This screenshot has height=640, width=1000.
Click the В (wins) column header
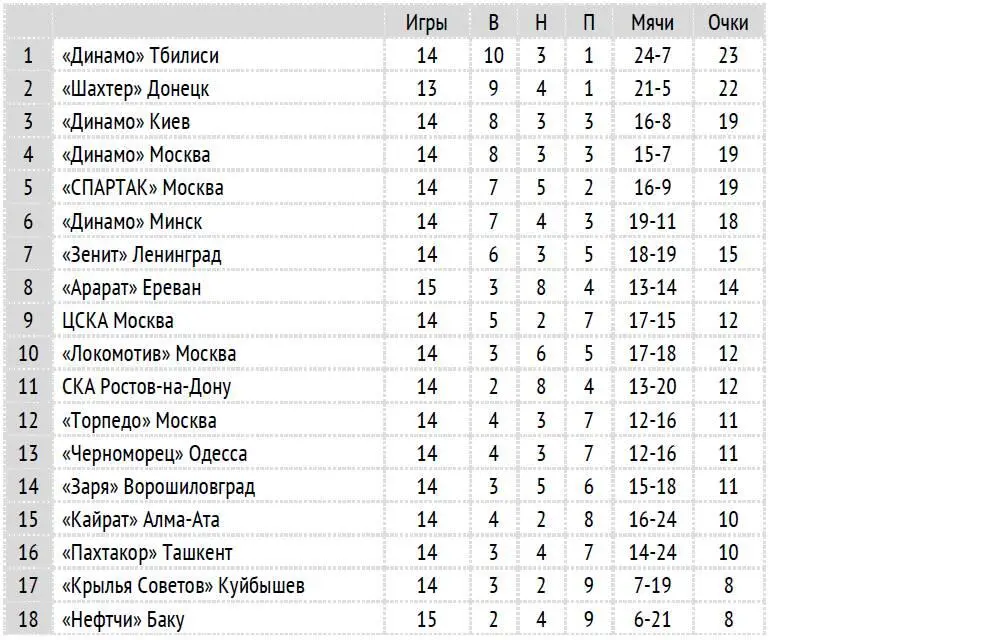tap(494, 23)
